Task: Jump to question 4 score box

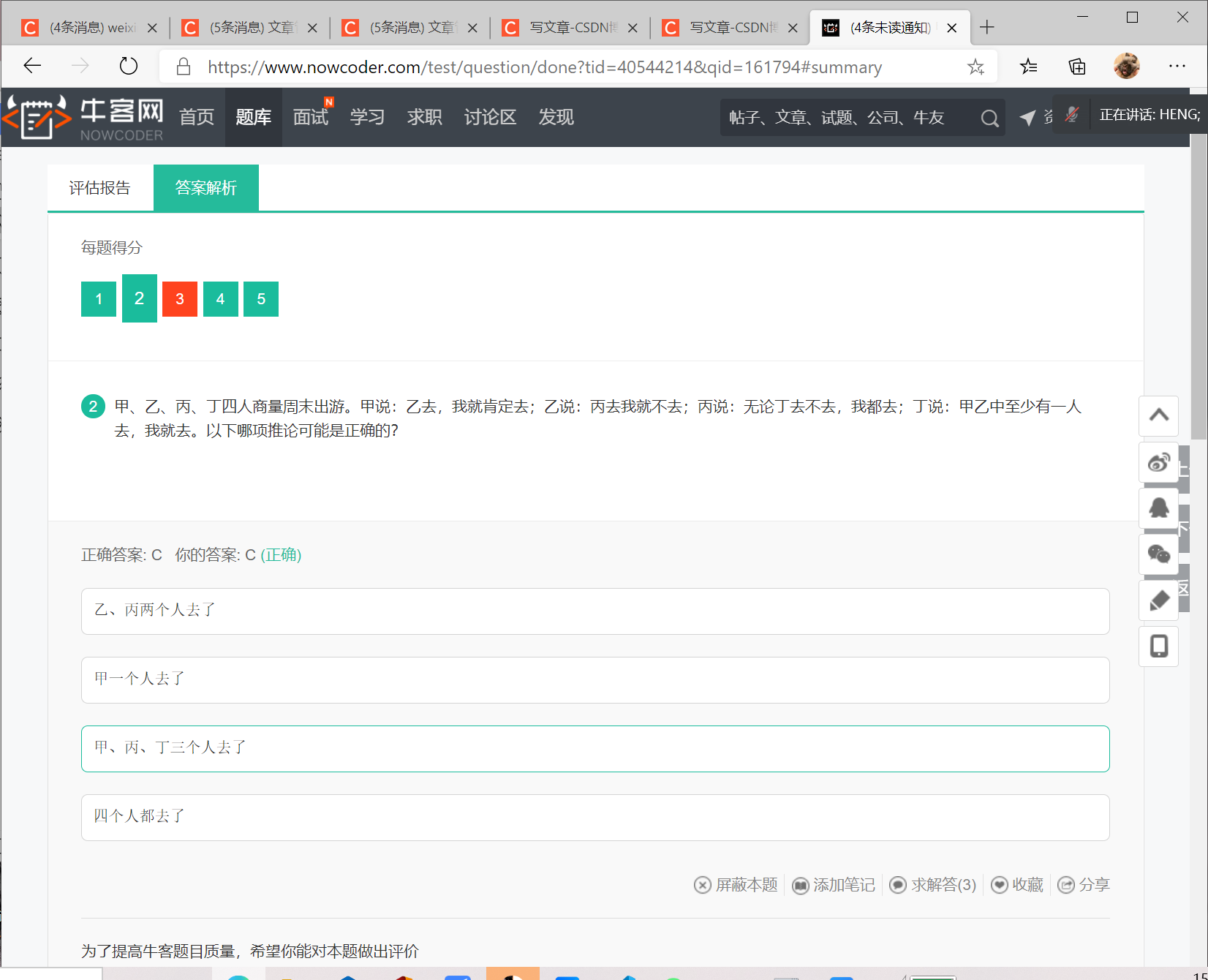Action: point(221,299)
